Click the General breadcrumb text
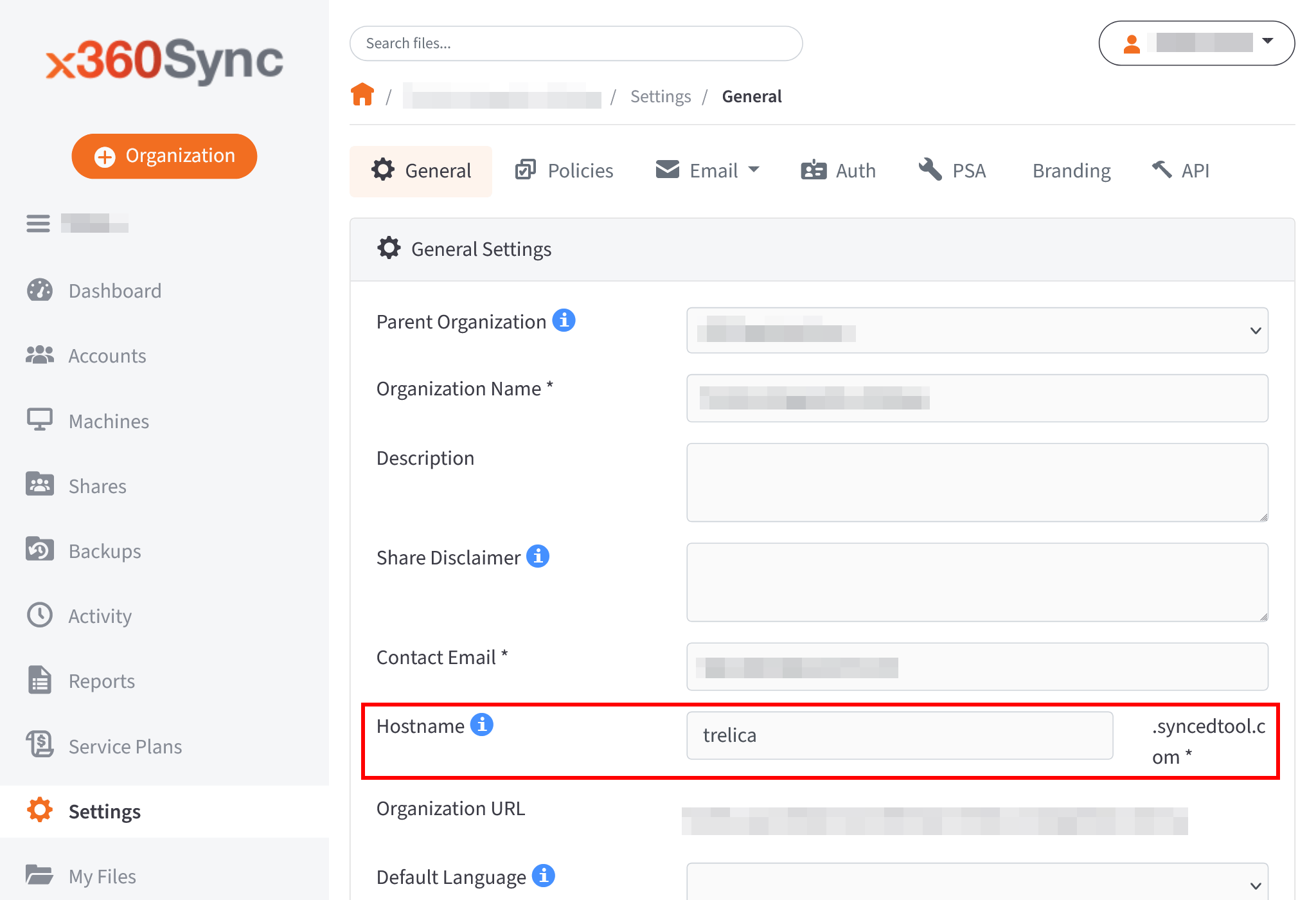 [x=752, y=96]
